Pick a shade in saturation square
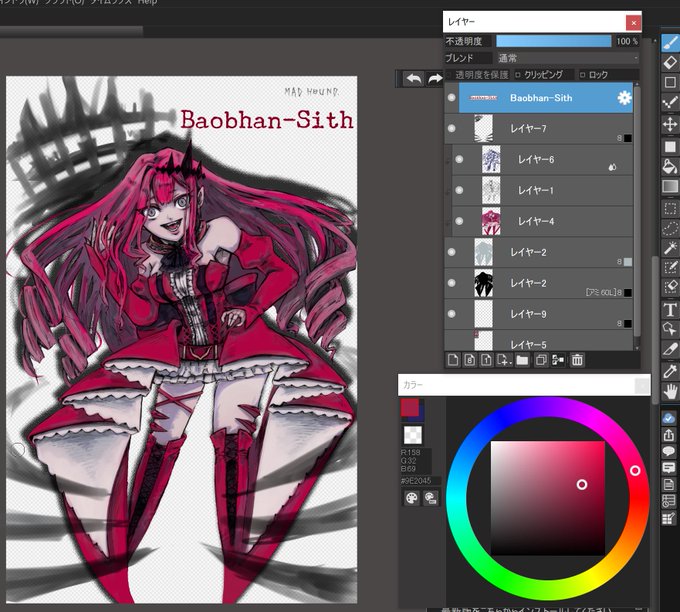 click(x=548, y=498)
